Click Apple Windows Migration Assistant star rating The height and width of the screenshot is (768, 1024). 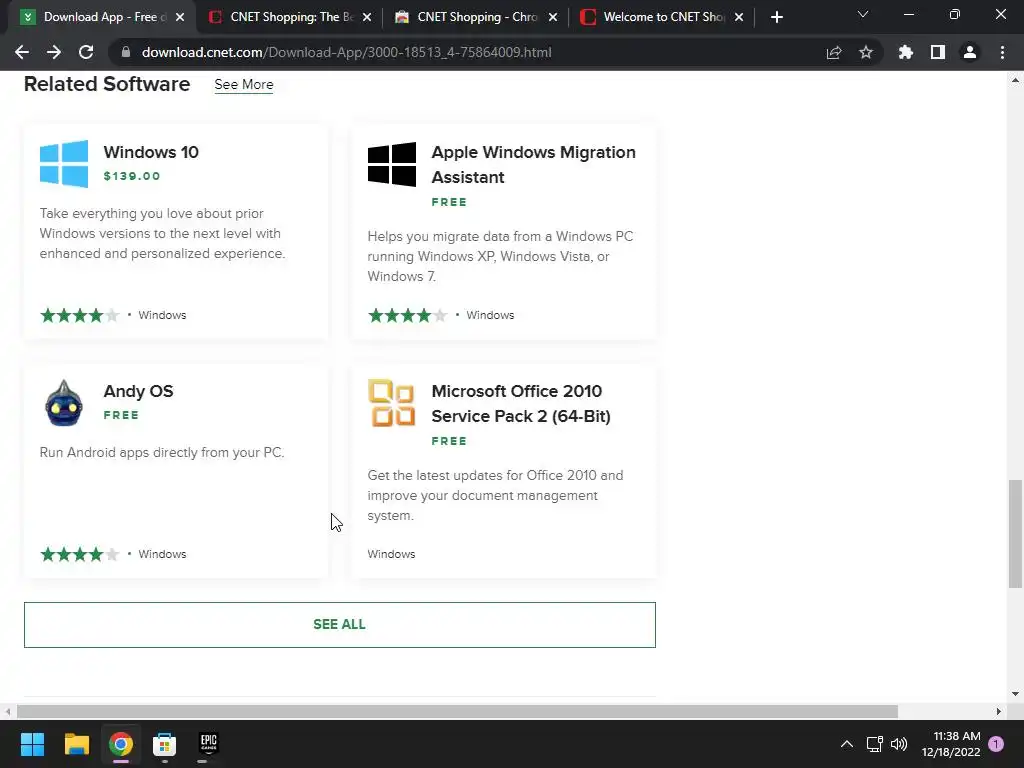408,315
